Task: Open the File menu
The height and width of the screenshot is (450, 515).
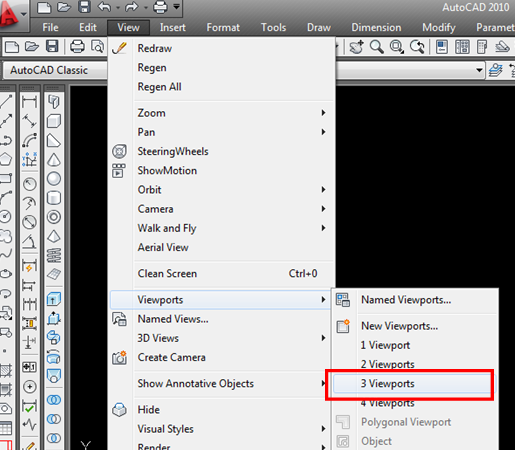Action: [50, 27]
